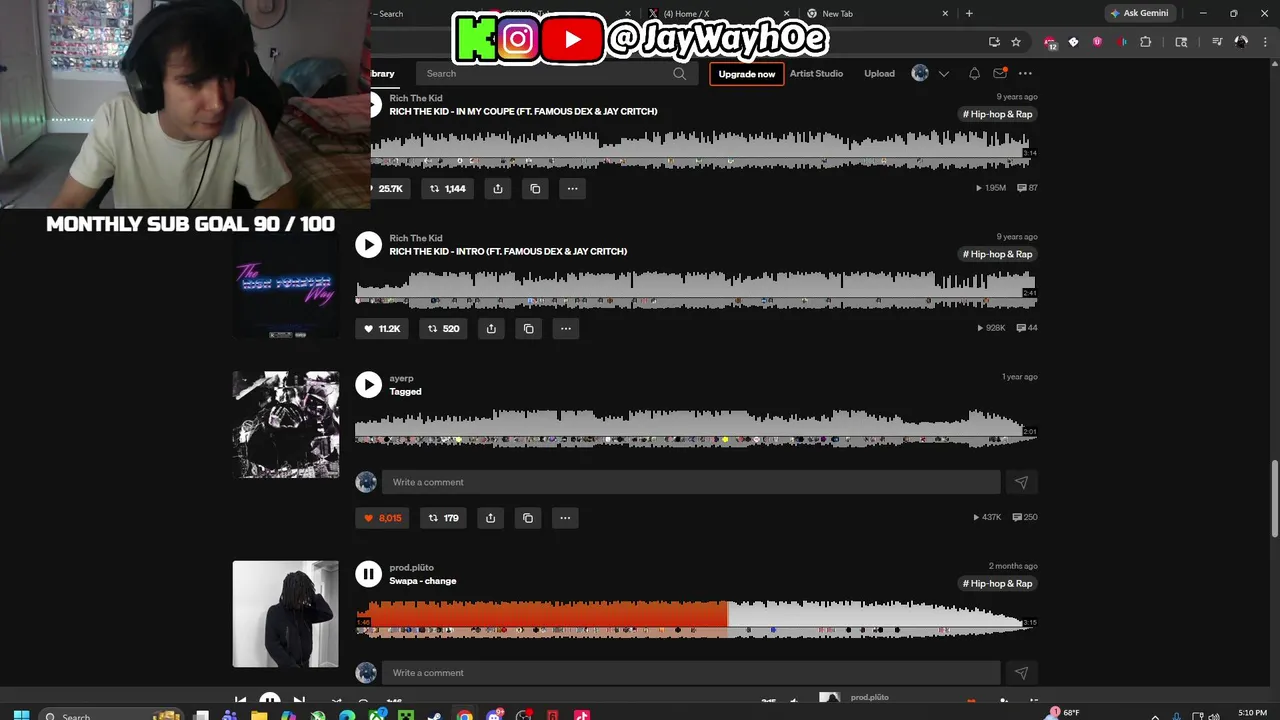Viewport: 1280px width, 720px height.
Task: Toggle like on Intro track (11.2K)
Action: (382, 328)
